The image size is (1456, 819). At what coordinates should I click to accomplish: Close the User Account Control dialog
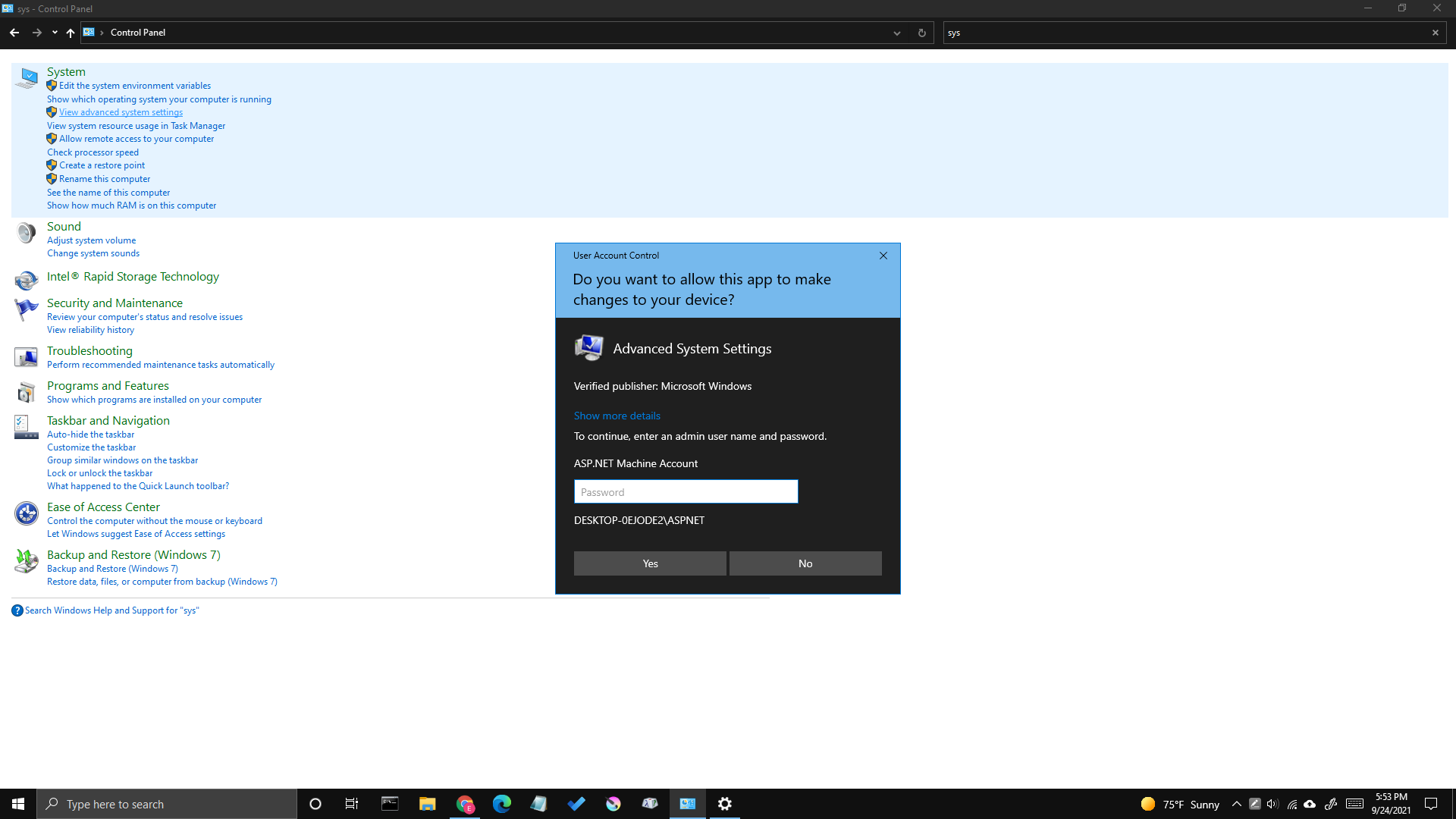click(x=883, y=256)
